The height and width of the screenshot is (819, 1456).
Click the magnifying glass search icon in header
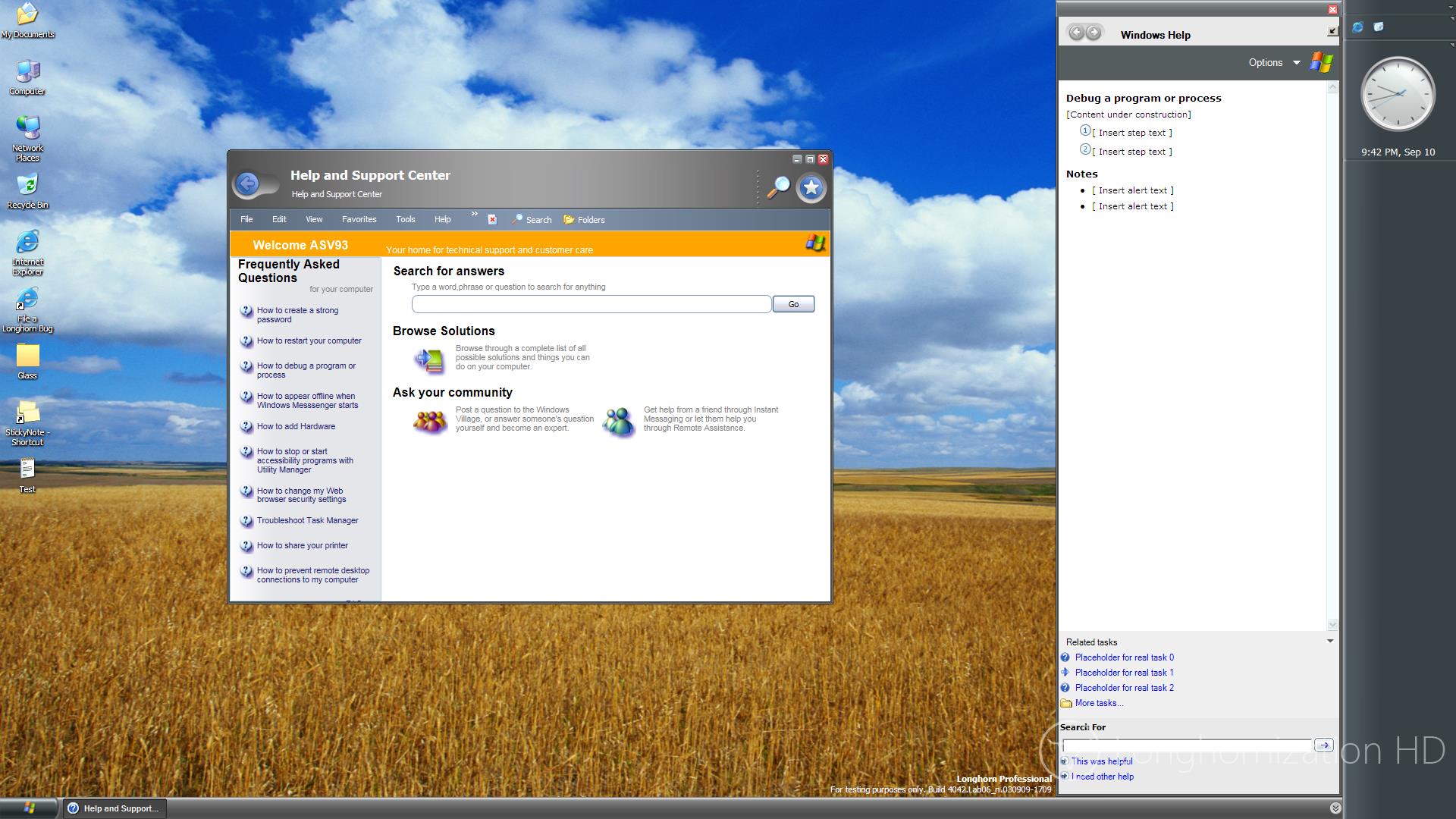(x=778, y=187)
